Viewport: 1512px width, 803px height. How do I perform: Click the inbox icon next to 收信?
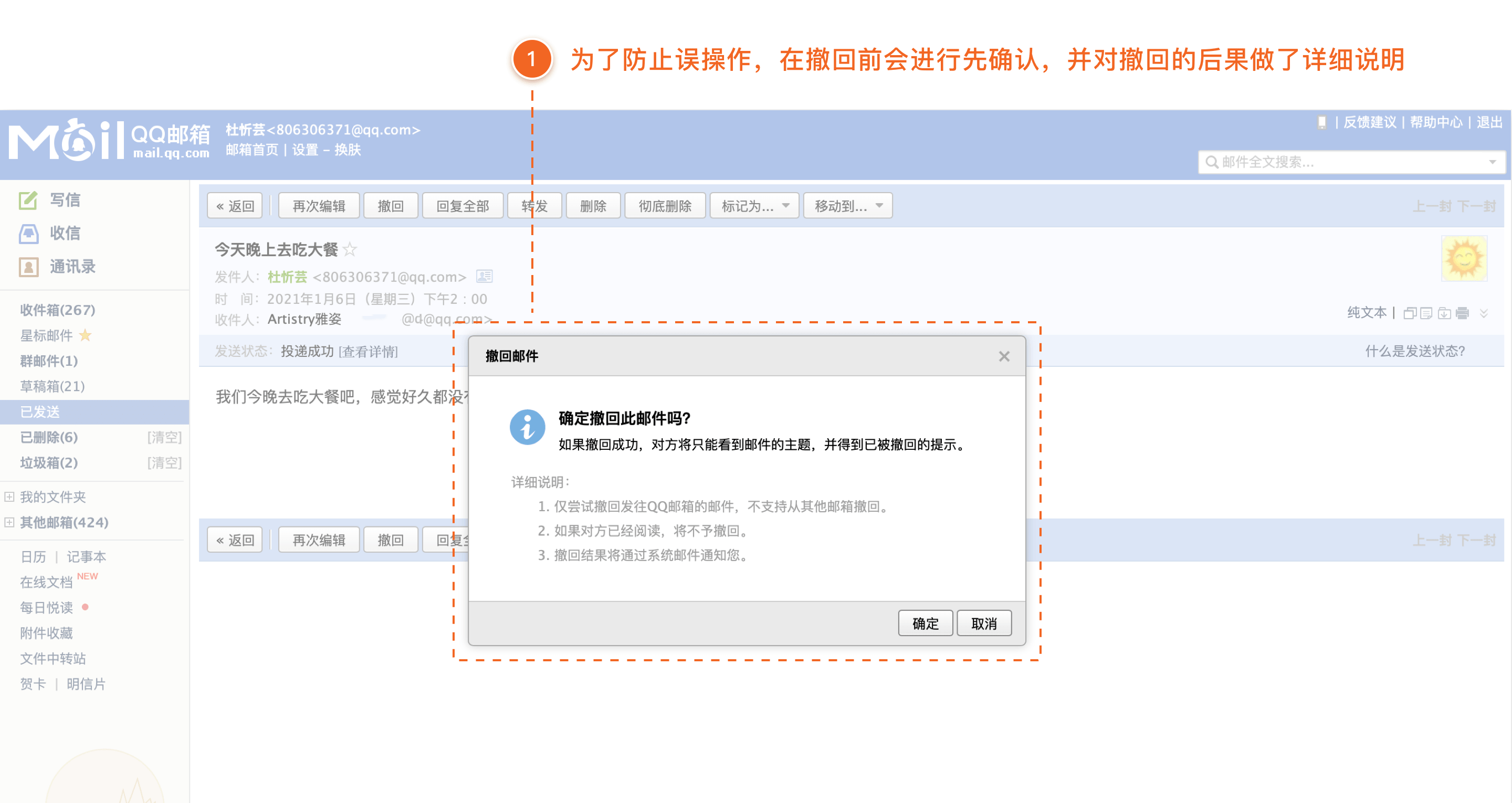28,234
